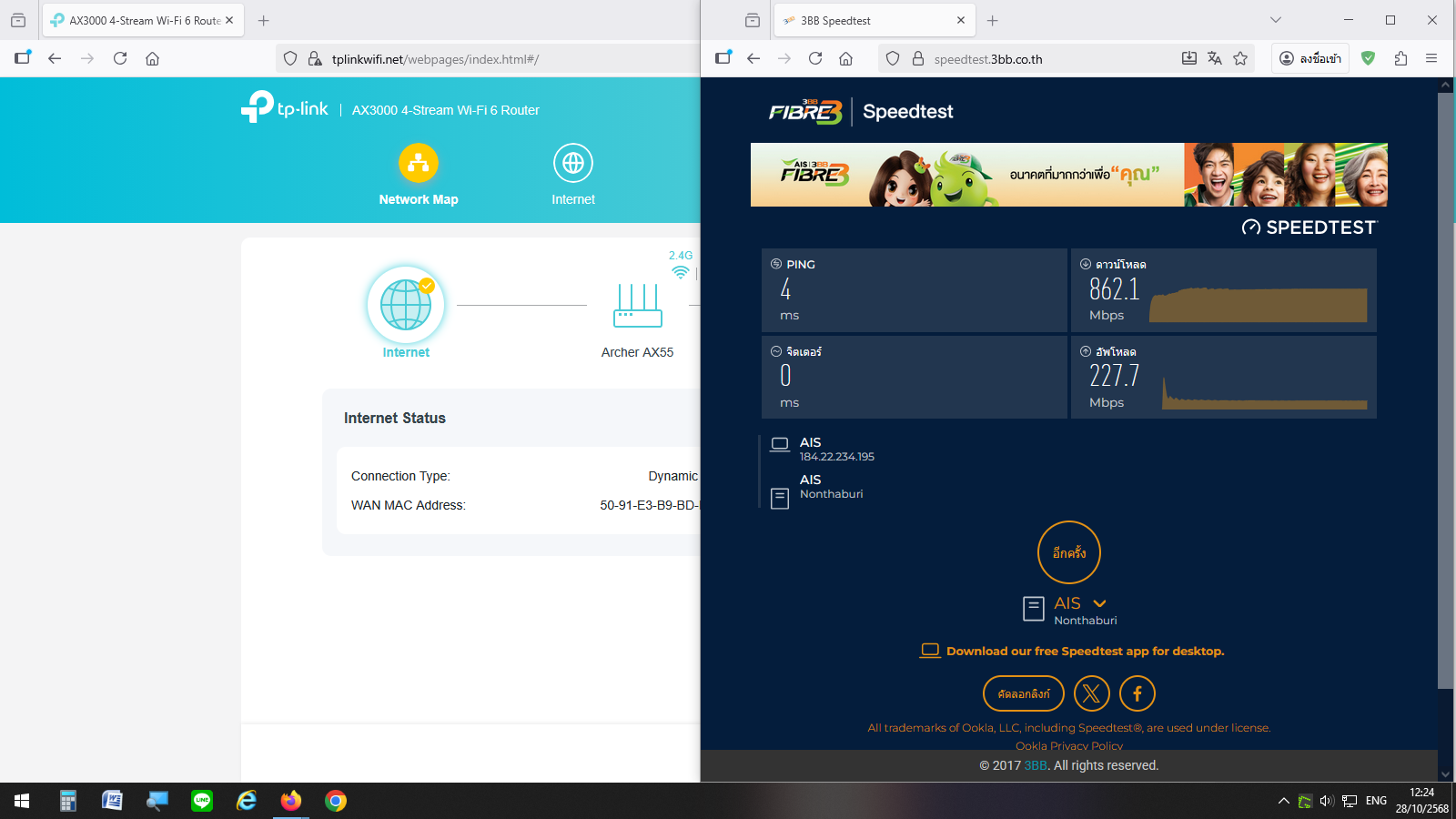Run the speed test again button

[x=1068, y=552]
